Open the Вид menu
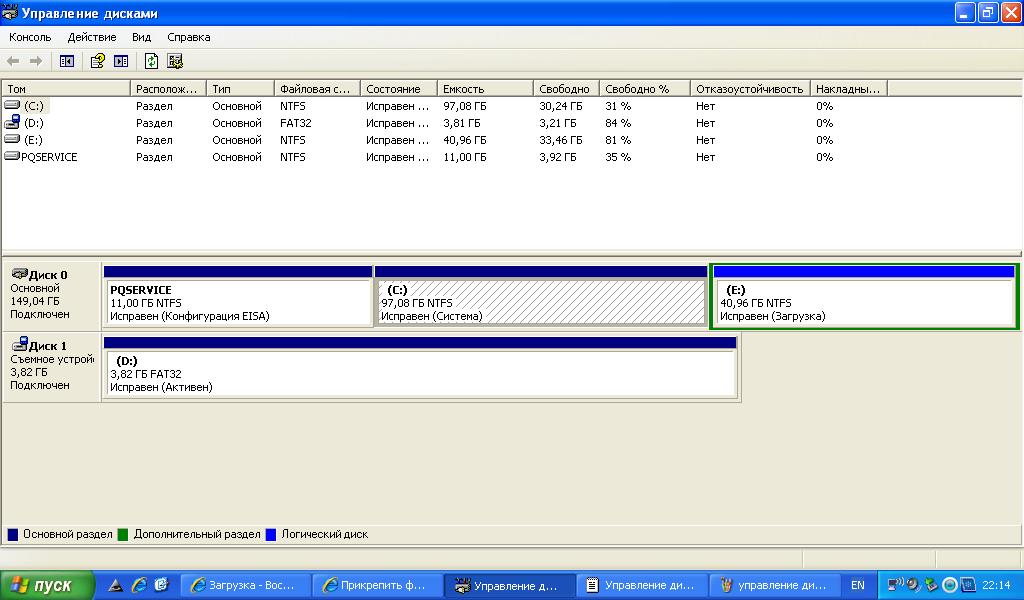The image size is (1024, 600). pyautogui.click(x=141, y=37)
